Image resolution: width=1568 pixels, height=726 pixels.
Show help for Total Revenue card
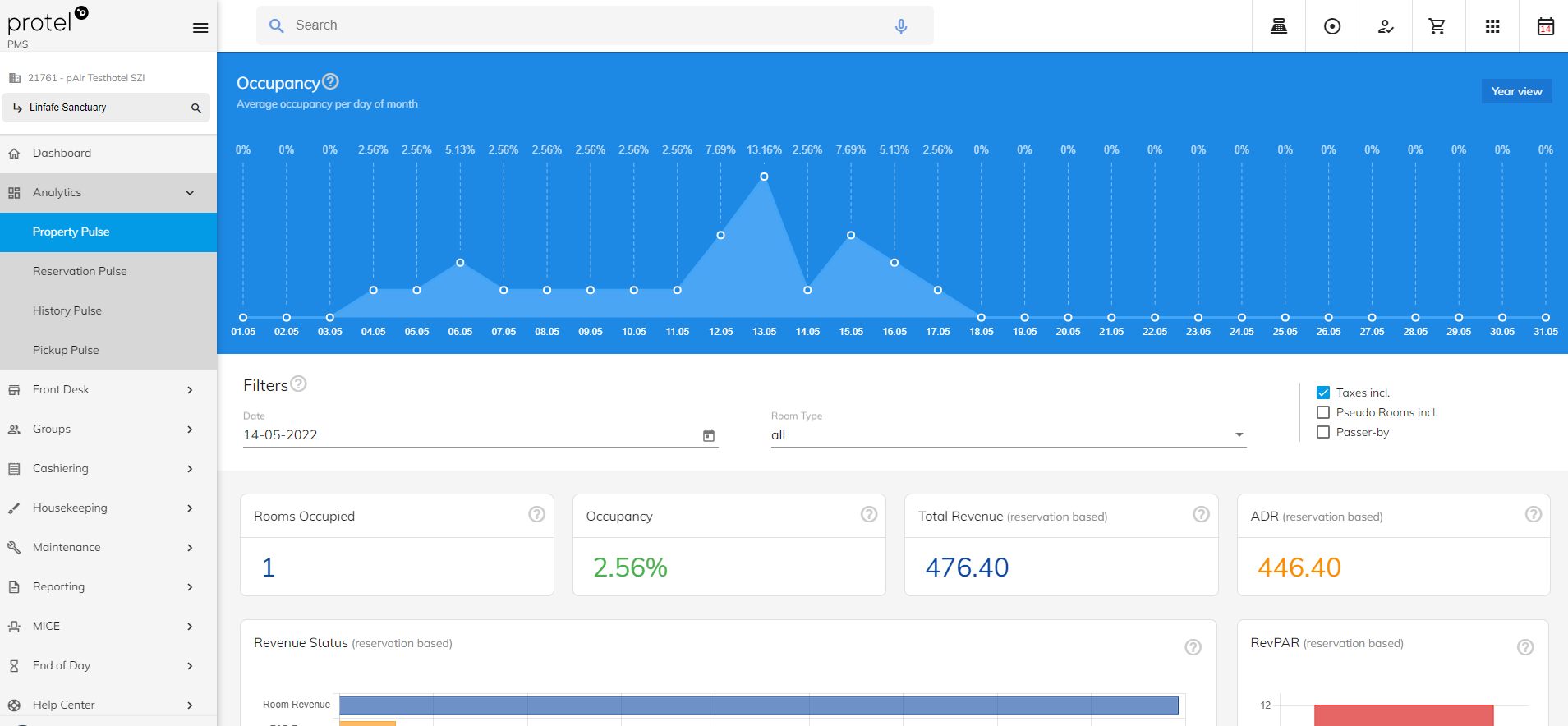(1201, 514)
